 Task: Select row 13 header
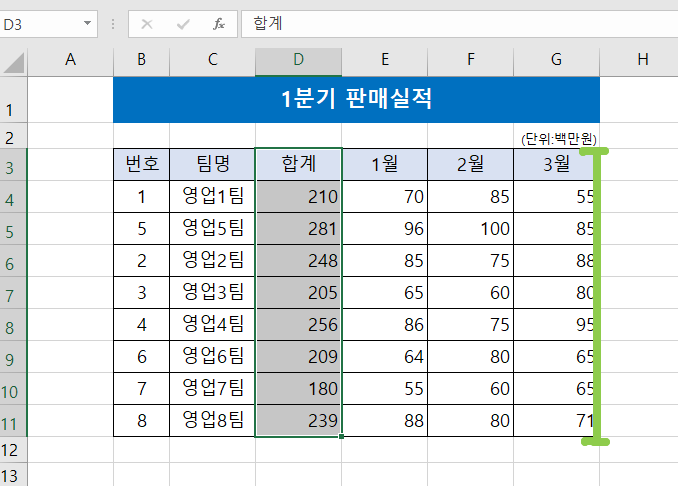pyautogui.click(x=13, y=475)
